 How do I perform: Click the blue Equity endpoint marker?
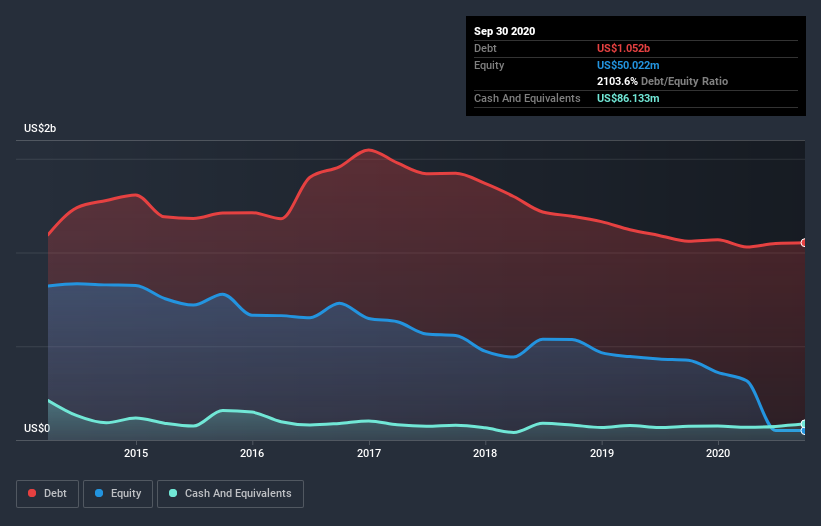804,431
